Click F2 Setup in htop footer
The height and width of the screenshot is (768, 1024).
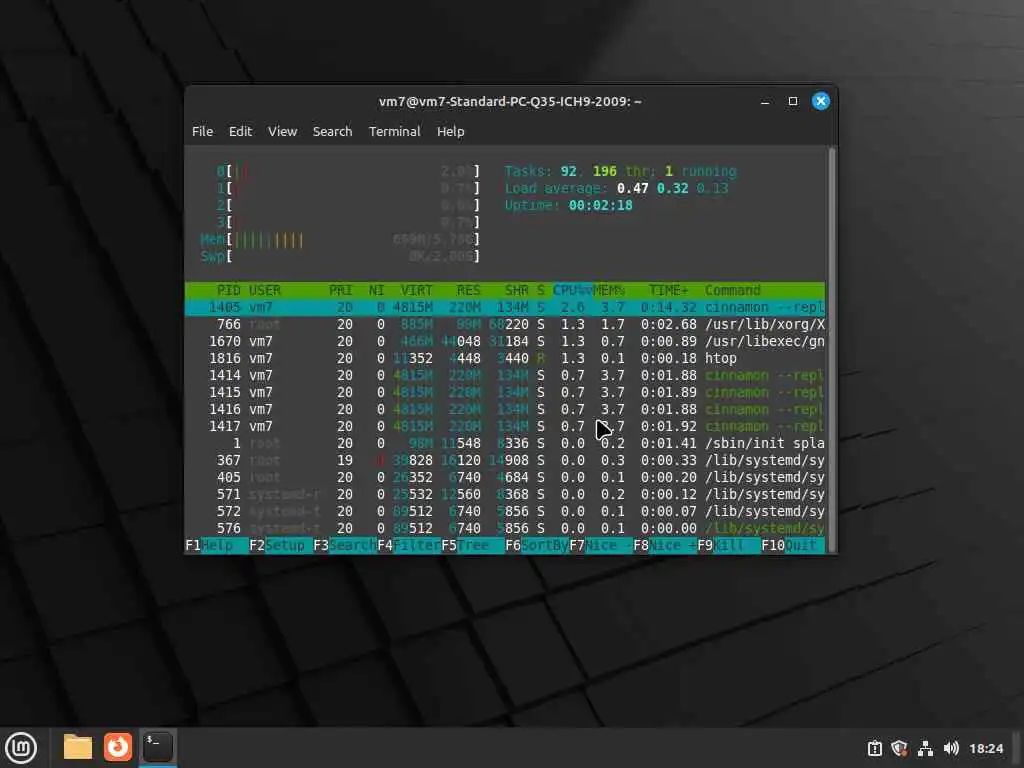pyautogui.click(x=281, y=545)
